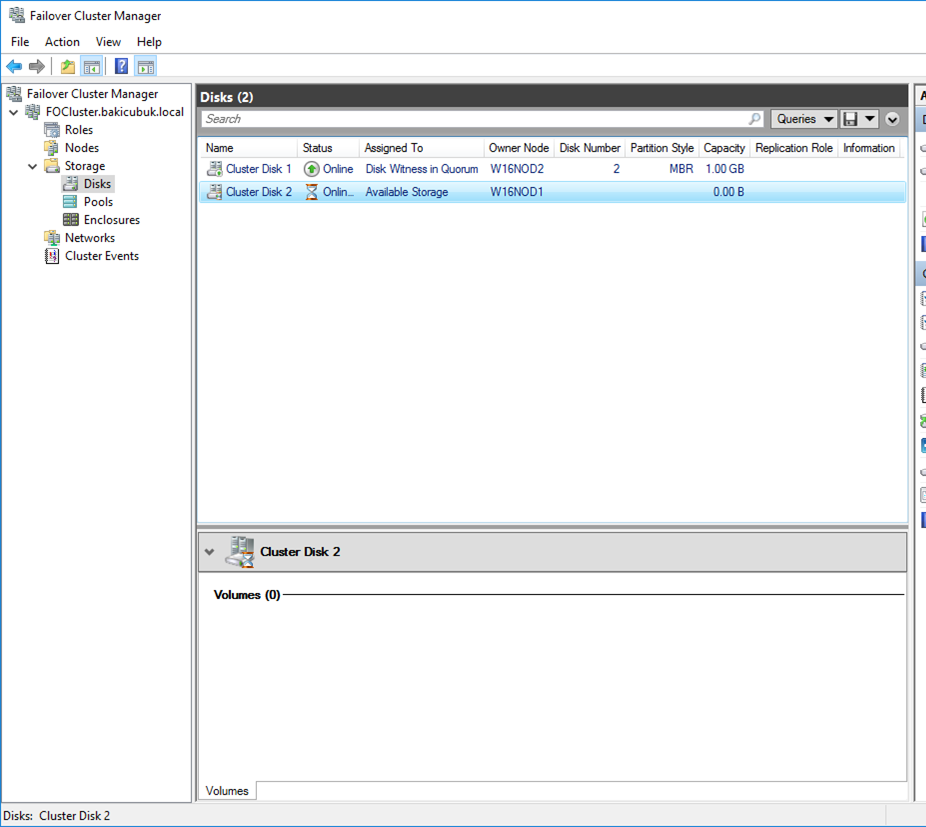
Task: Sort by the Partition Style column header
Action: 661,148
